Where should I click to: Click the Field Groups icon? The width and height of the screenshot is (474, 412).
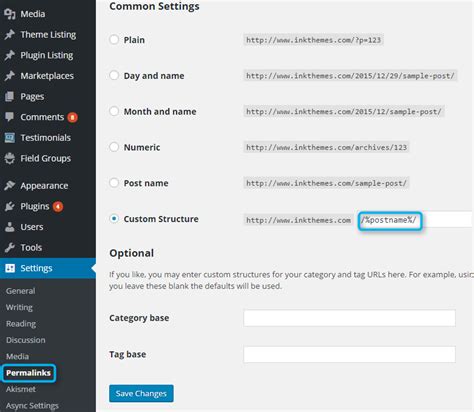[x=10, y=158]
